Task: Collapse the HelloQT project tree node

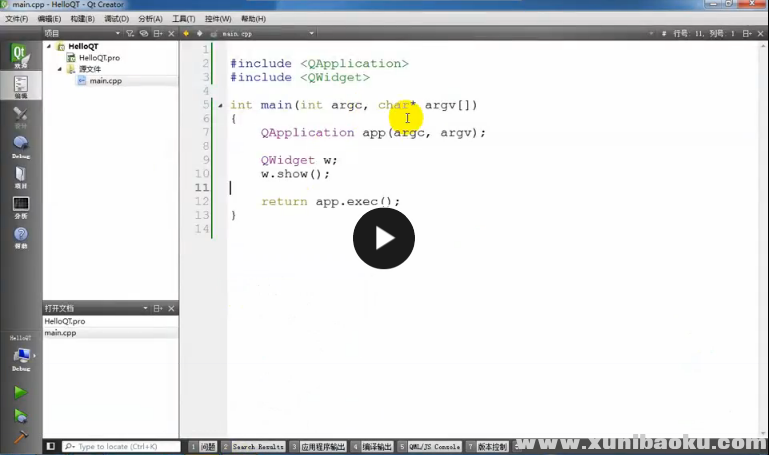Action: tap(49, 46)
